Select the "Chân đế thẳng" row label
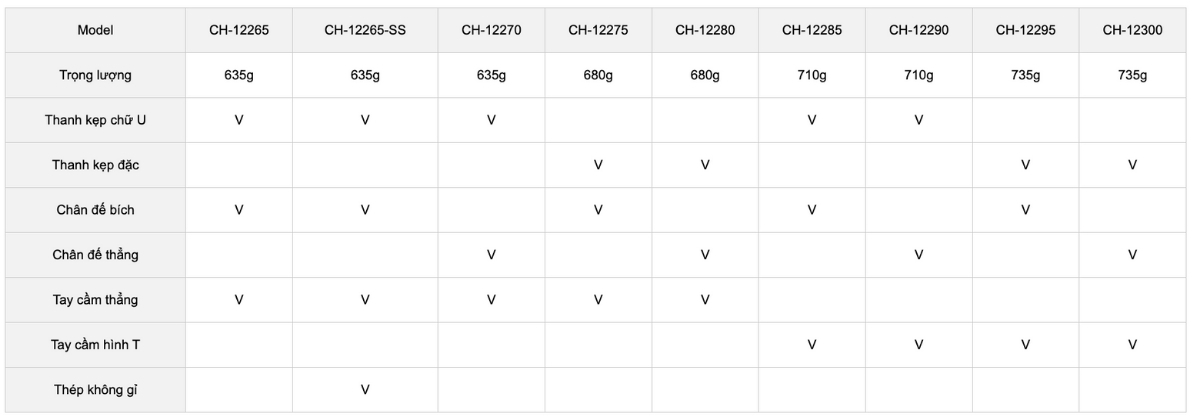 click(x=95, y=255)
